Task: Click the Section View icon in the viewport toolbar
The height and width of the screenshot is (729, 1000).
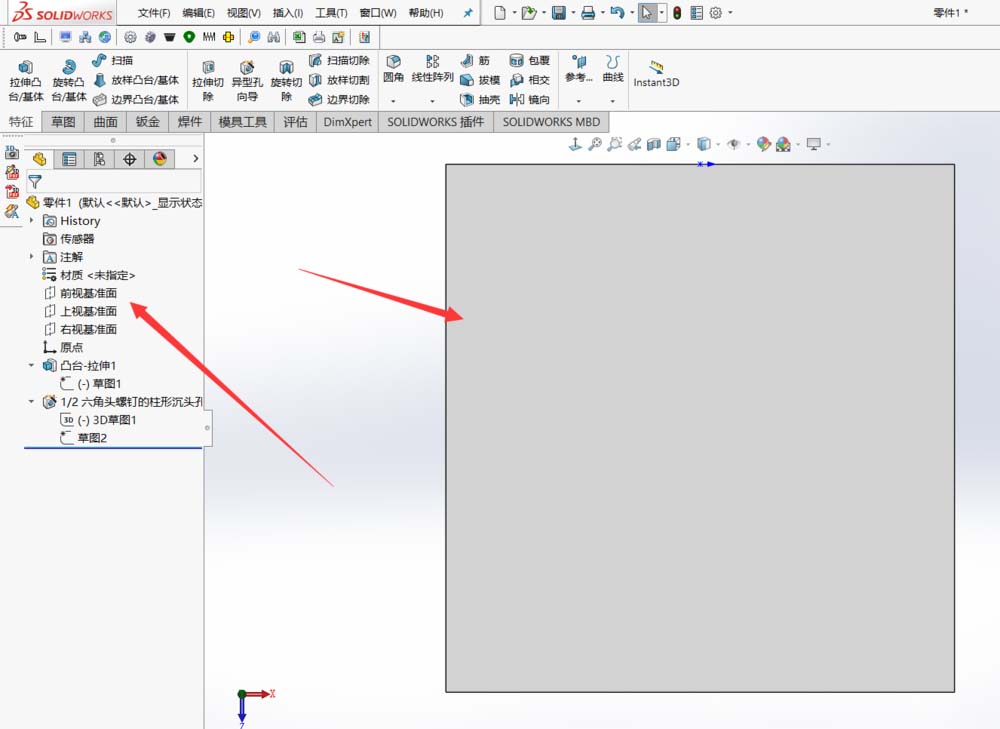Action: 654,143
